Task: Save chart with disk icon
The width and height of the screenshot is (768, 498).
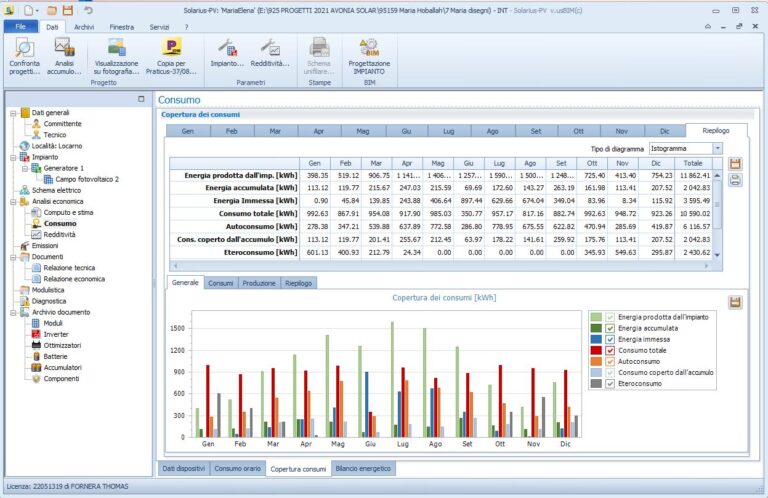Action: click(735, 302)
